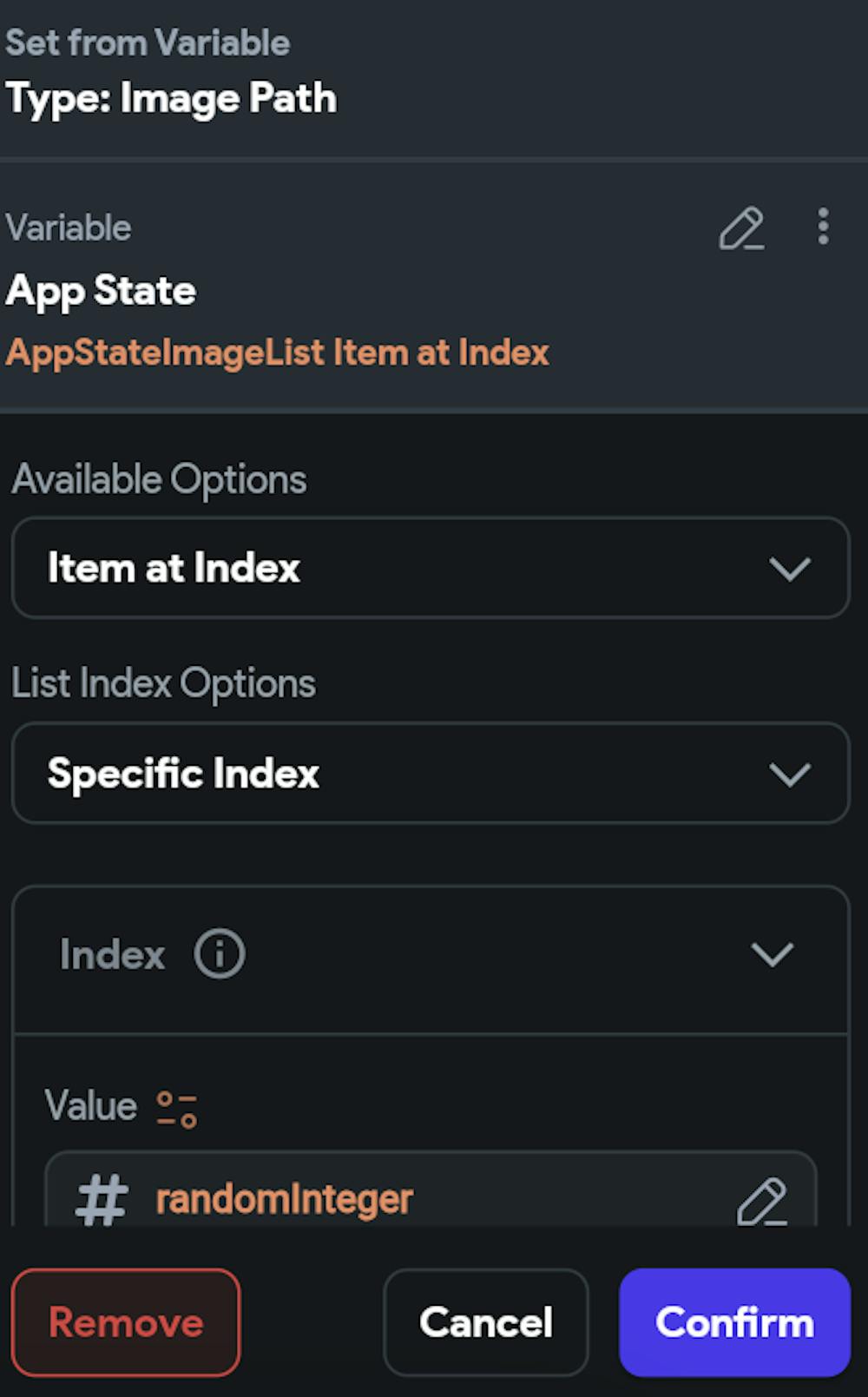Open the Specific Index dropdown
Image resolution: width=868 pixels, height=1397 pixels.
(430, 773)
